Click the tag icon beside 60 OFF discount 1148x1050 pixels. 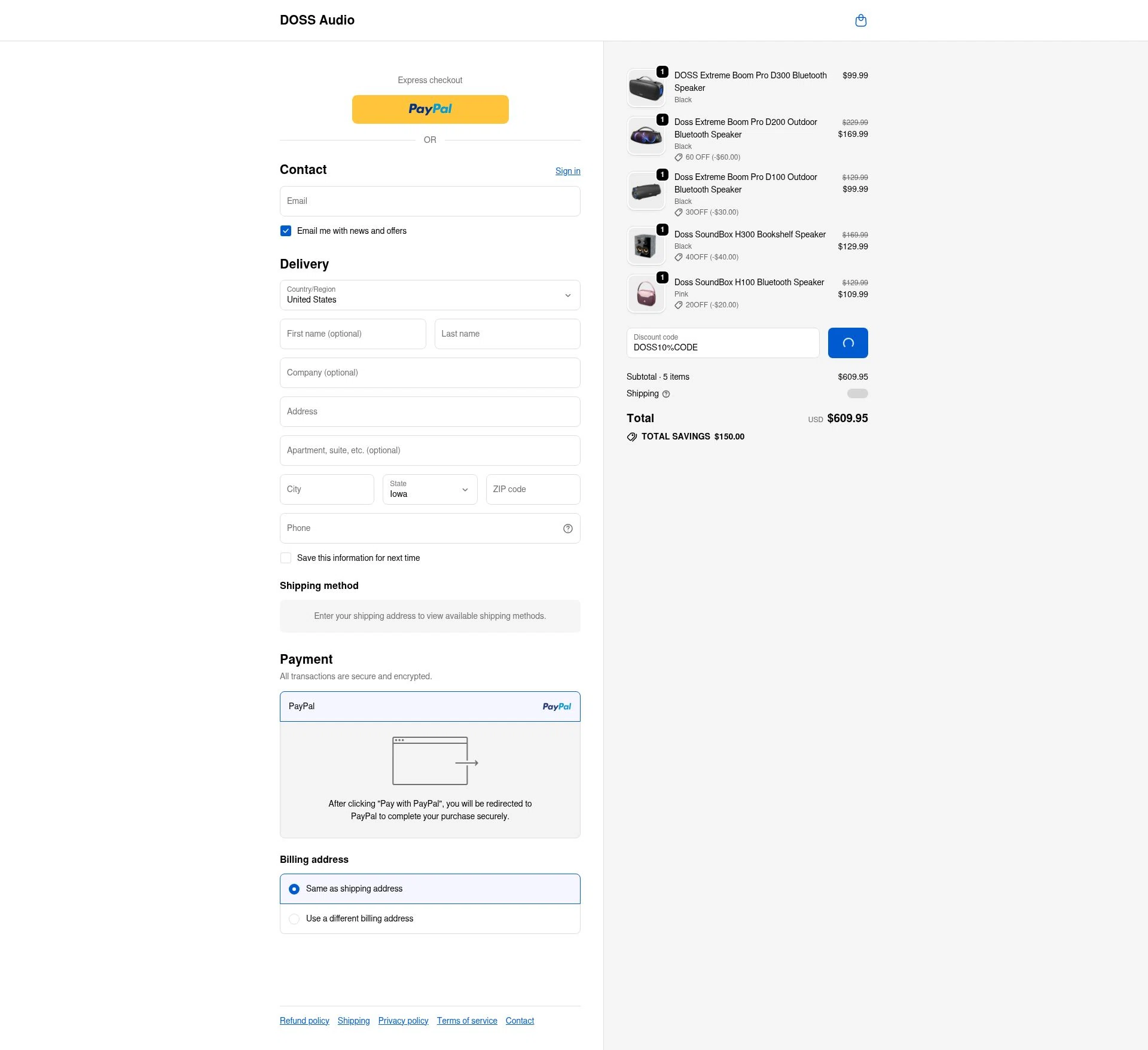tap(678, 157)
